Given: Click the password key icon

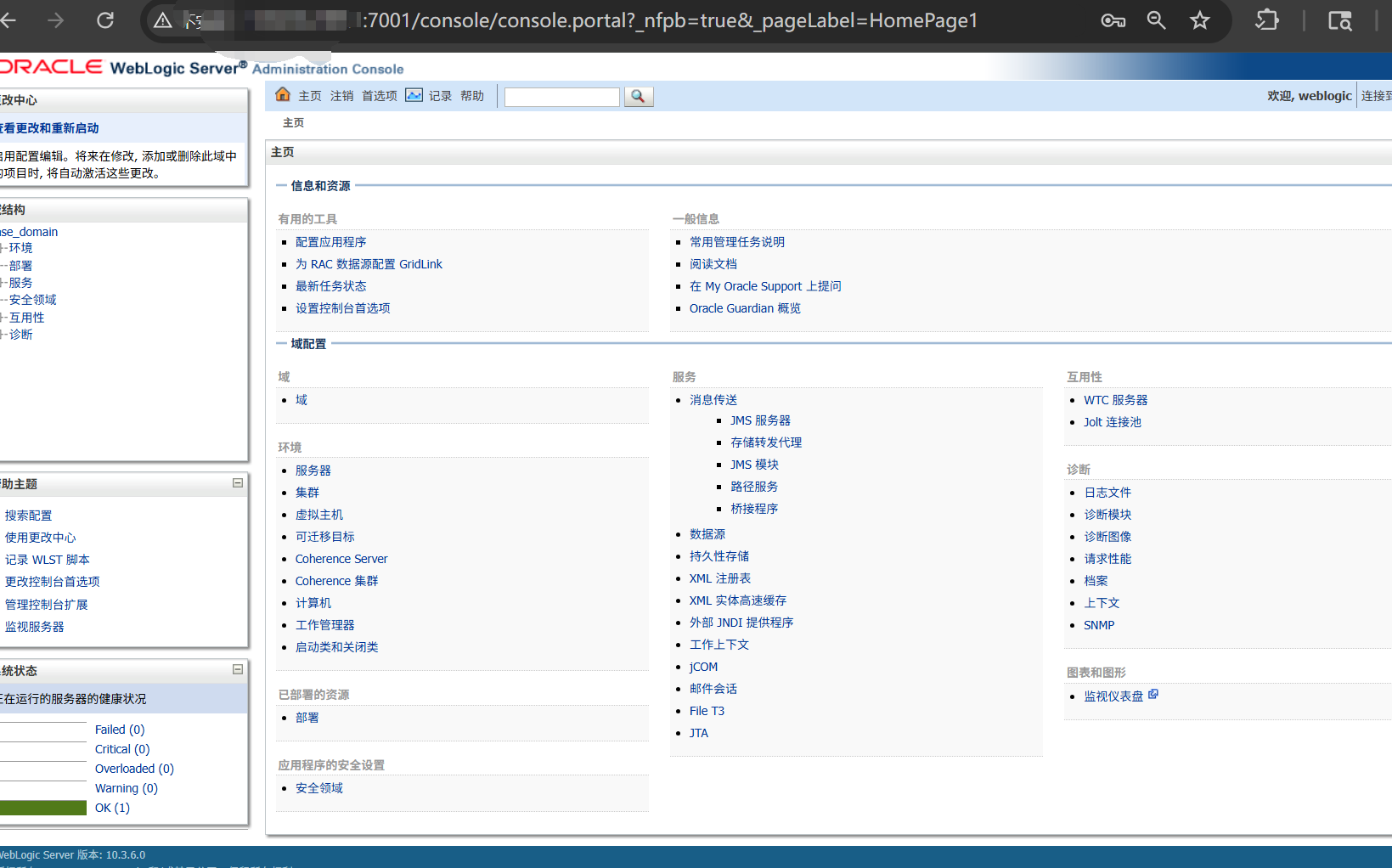Looking at the screenshot, I should tap(1113, 20).
